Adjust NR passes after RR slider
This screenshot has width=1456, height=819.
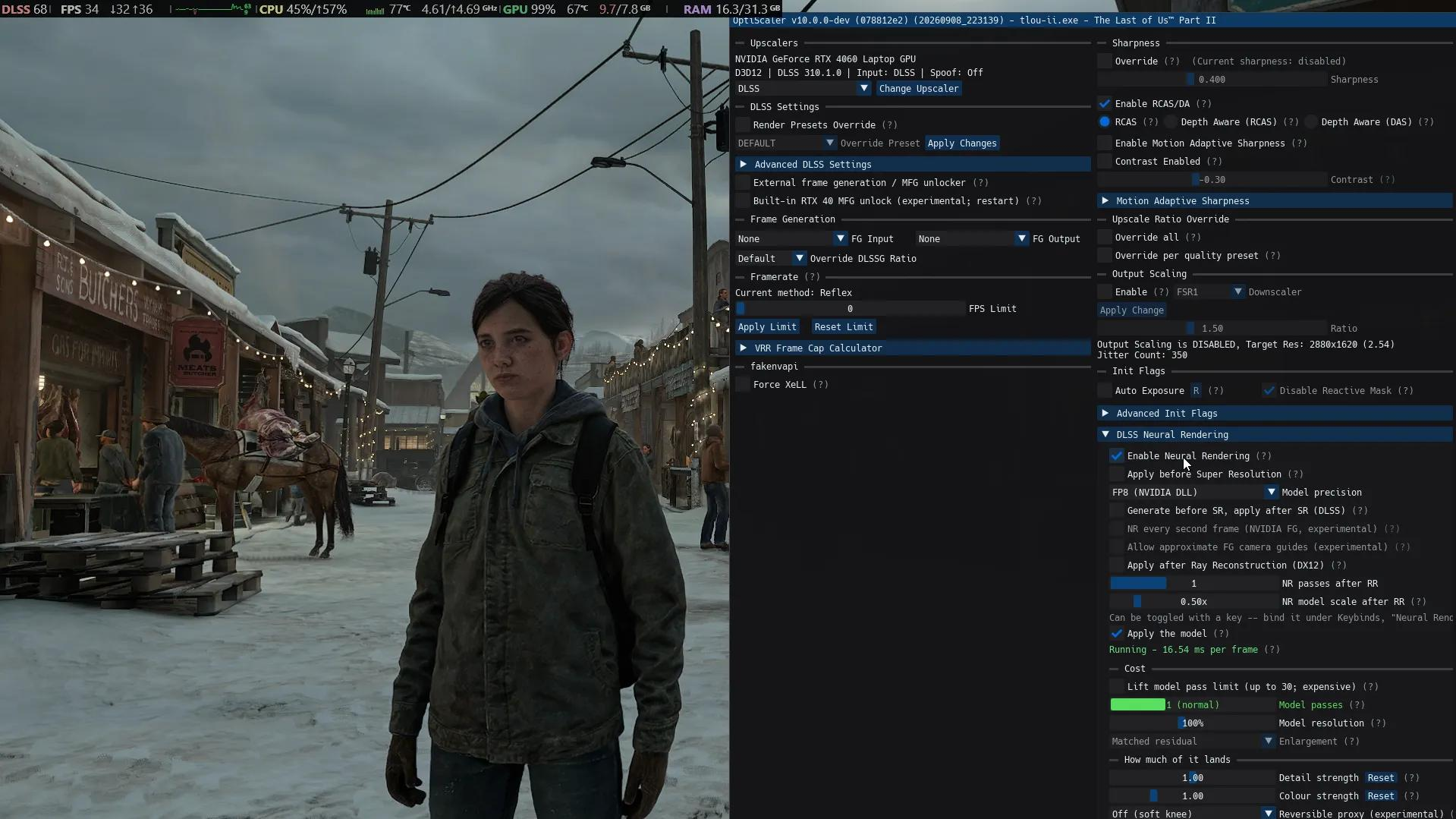point(1193,584)
